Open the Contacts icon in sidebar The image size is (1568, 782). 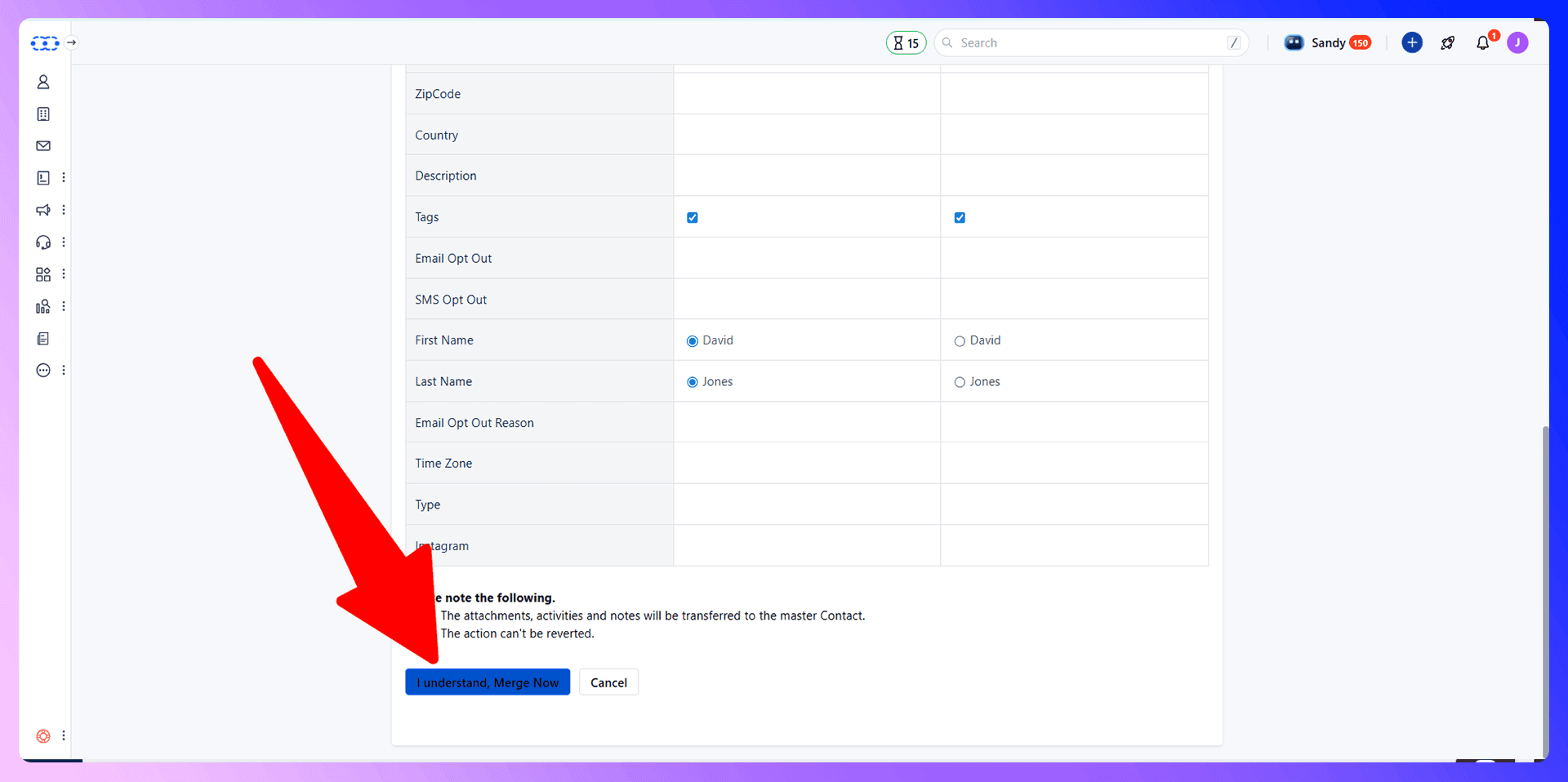coord(43,82)
